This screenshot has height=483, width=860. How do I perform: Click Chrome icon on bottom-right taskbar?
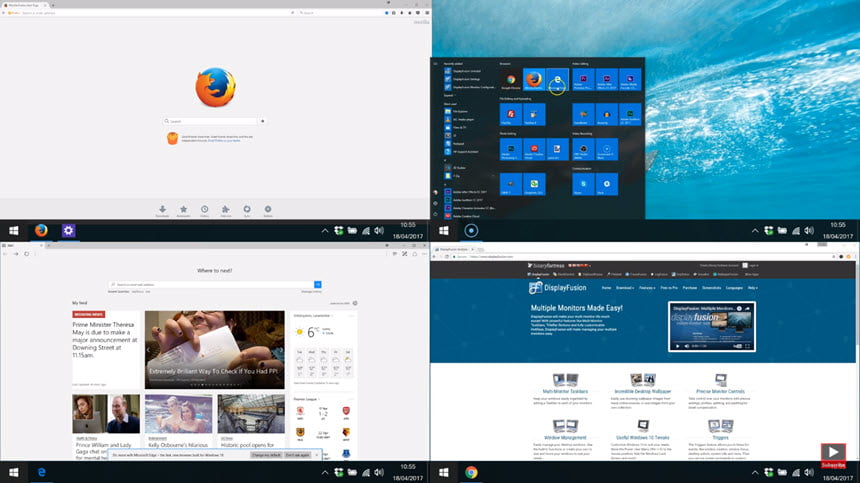click(x=471, y=472)
